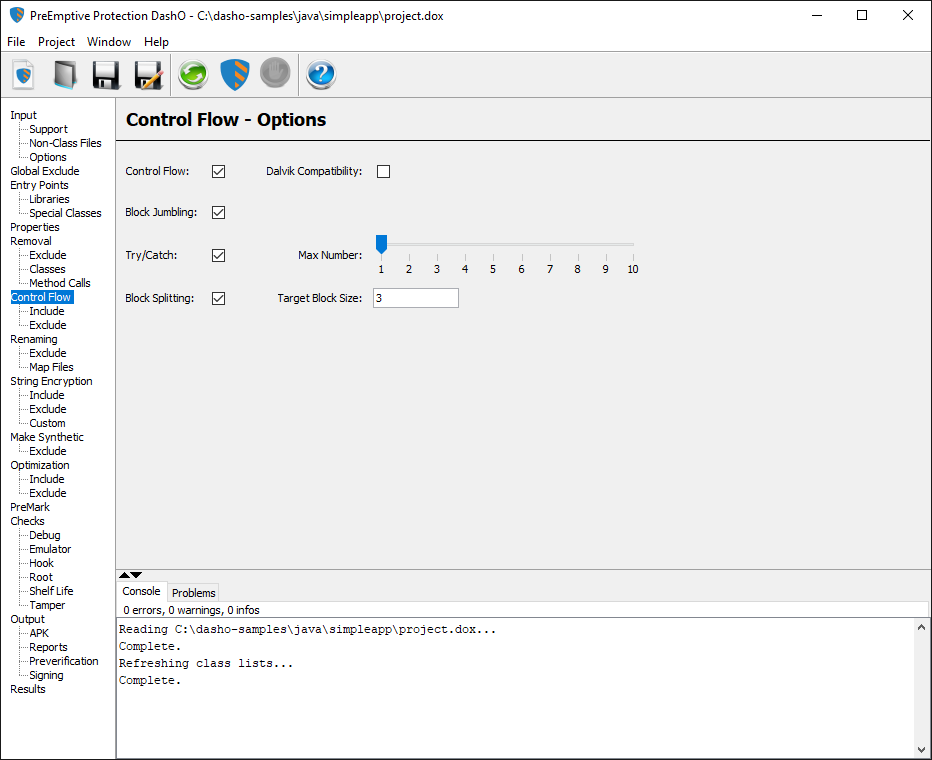Set Max Number slider to 5
The image size is (932, 760).
[x=493, y=244]
